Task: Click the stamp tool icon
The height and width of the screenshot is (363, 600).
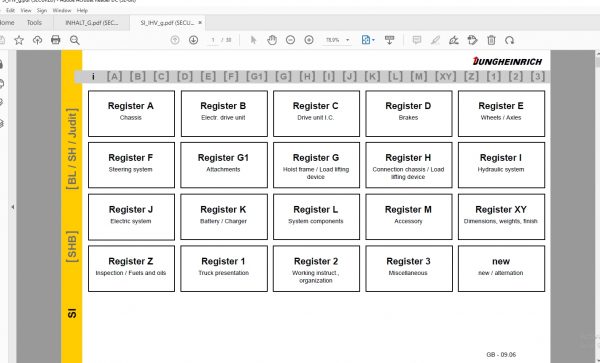Action: (473, 40)
